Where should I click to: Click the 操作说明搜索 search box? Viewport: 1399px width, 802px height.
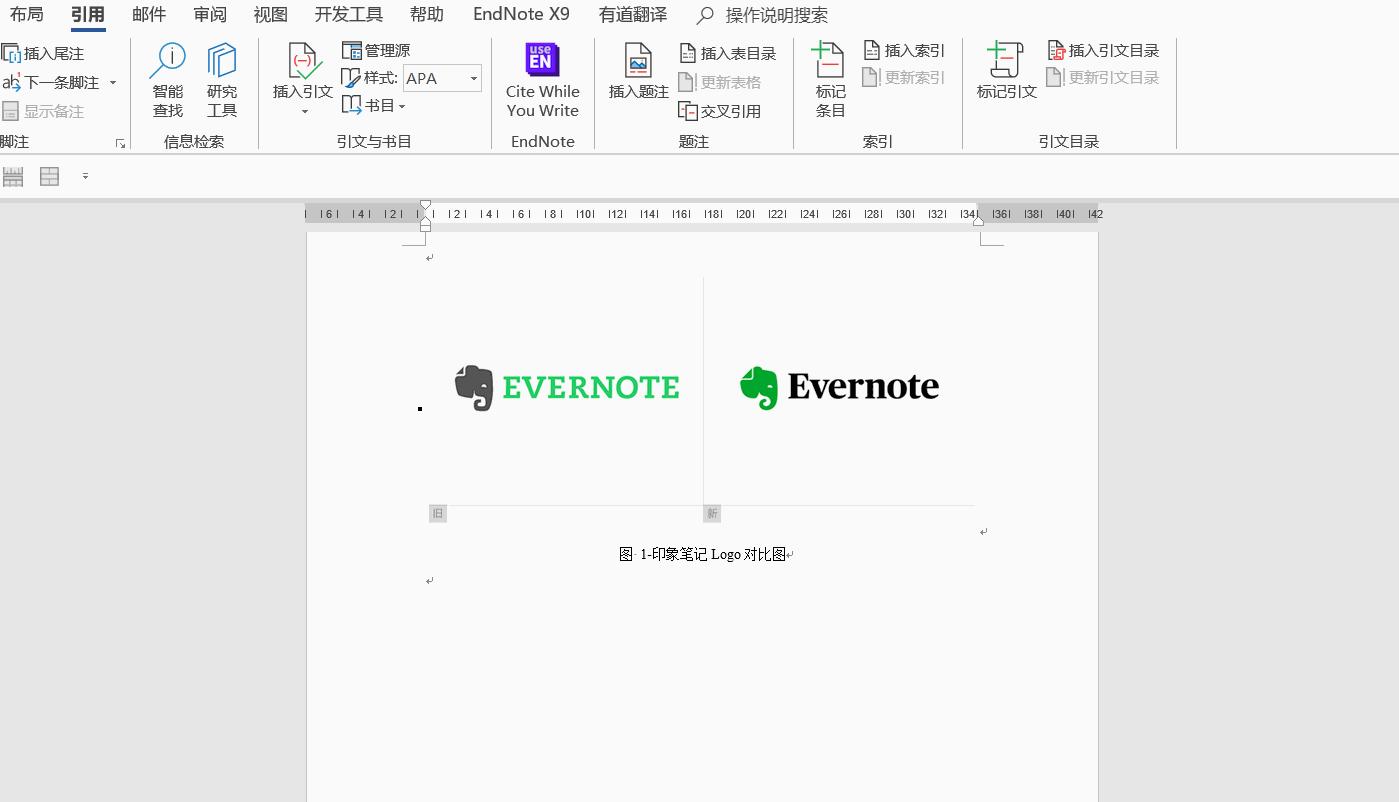pyautogui.click(x=763, y=15)
